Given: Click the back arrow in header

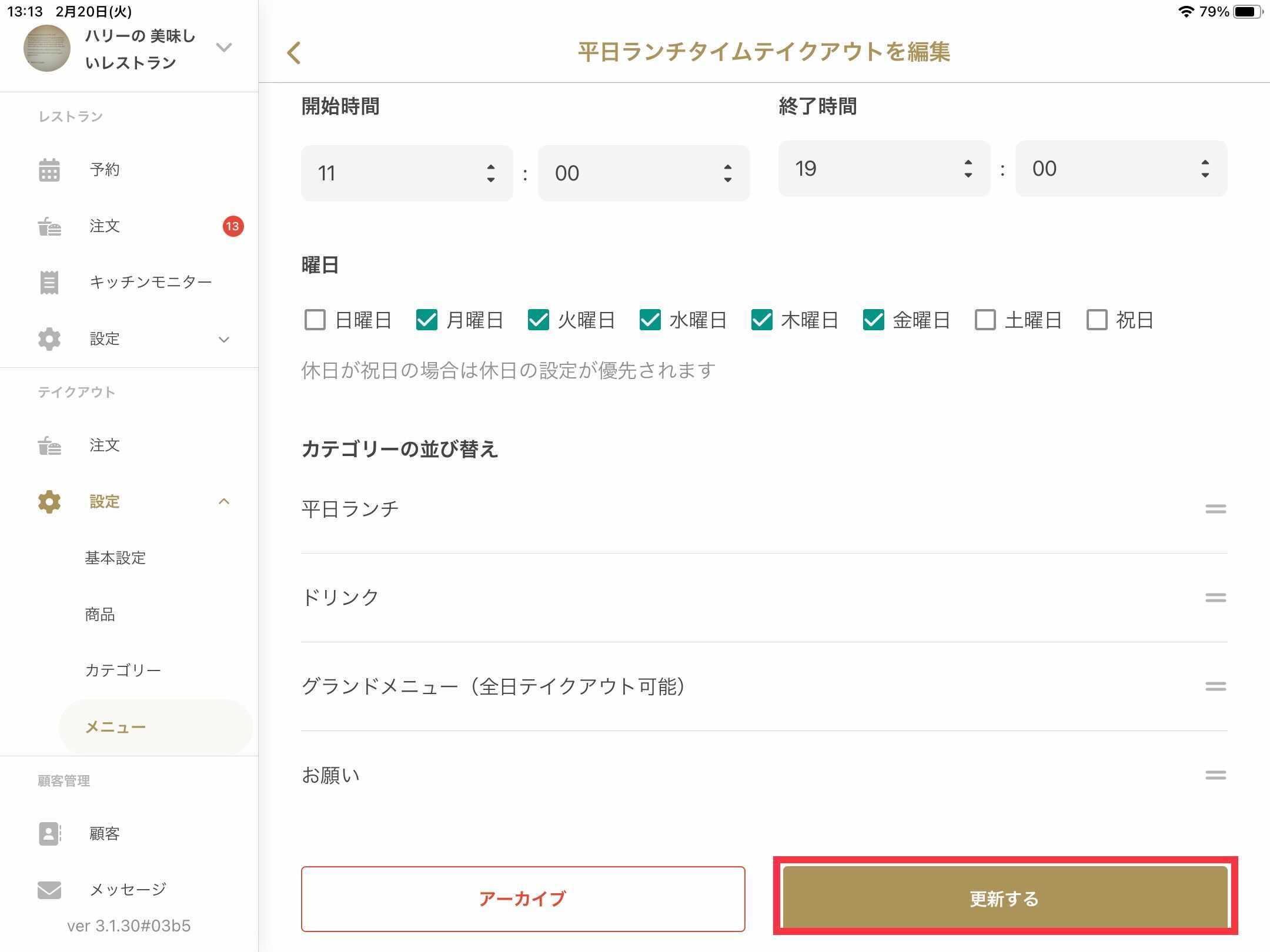Looking at the screenshot, I should pyautogui.click(x=294, y=53).
